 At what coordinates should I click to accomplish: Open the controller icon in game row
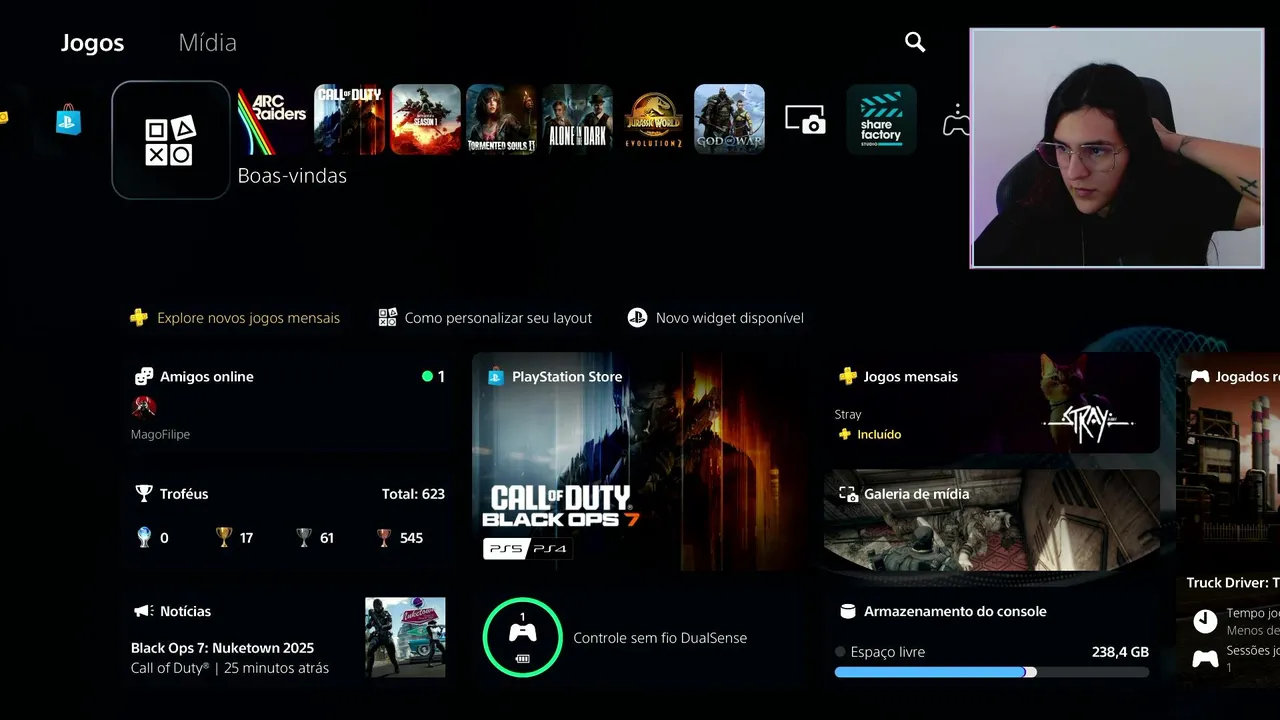click(x=956, y=120)
